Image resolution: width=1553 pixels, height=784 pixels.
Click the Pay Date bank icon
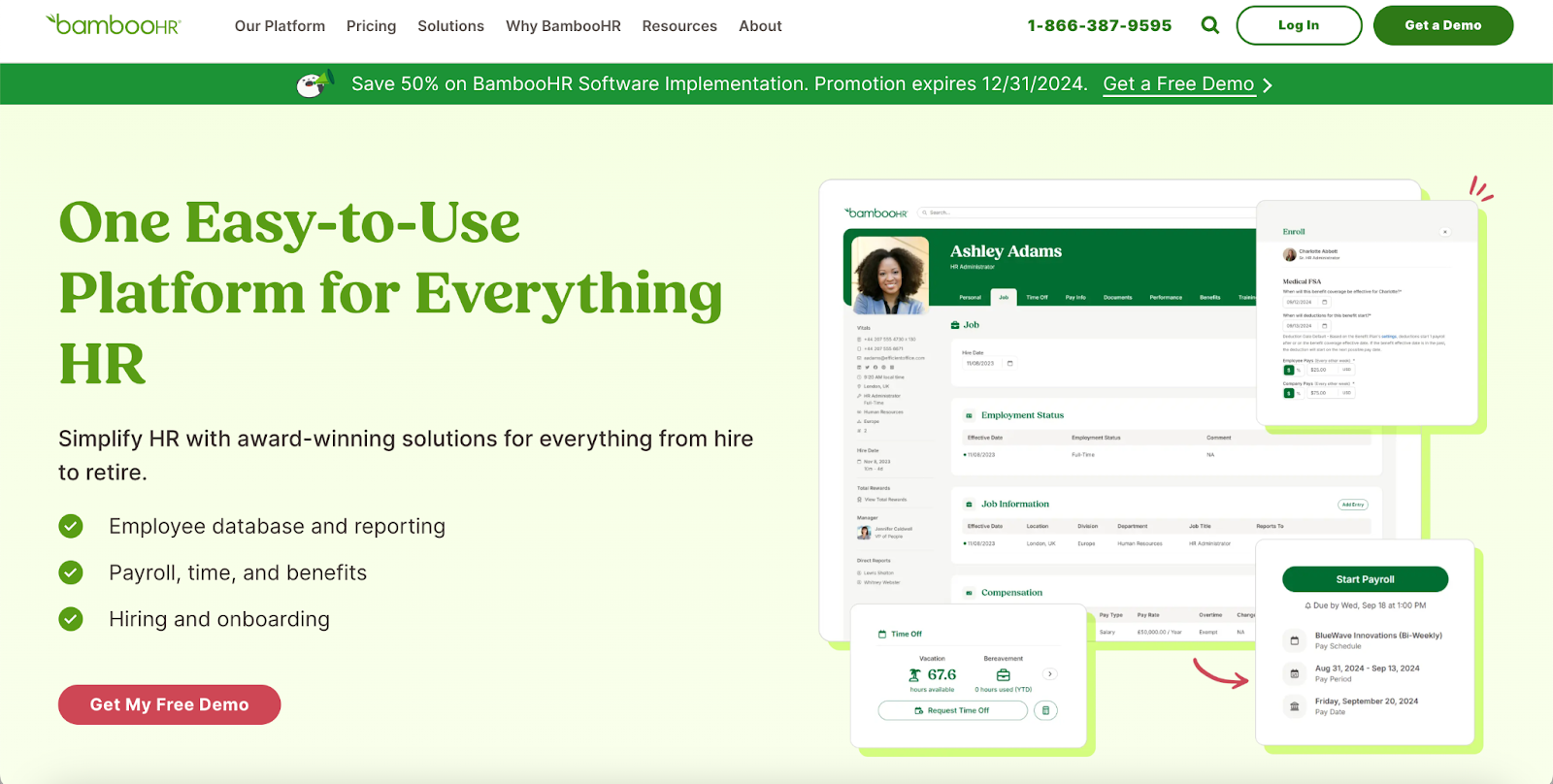(x=1294, y=706)
